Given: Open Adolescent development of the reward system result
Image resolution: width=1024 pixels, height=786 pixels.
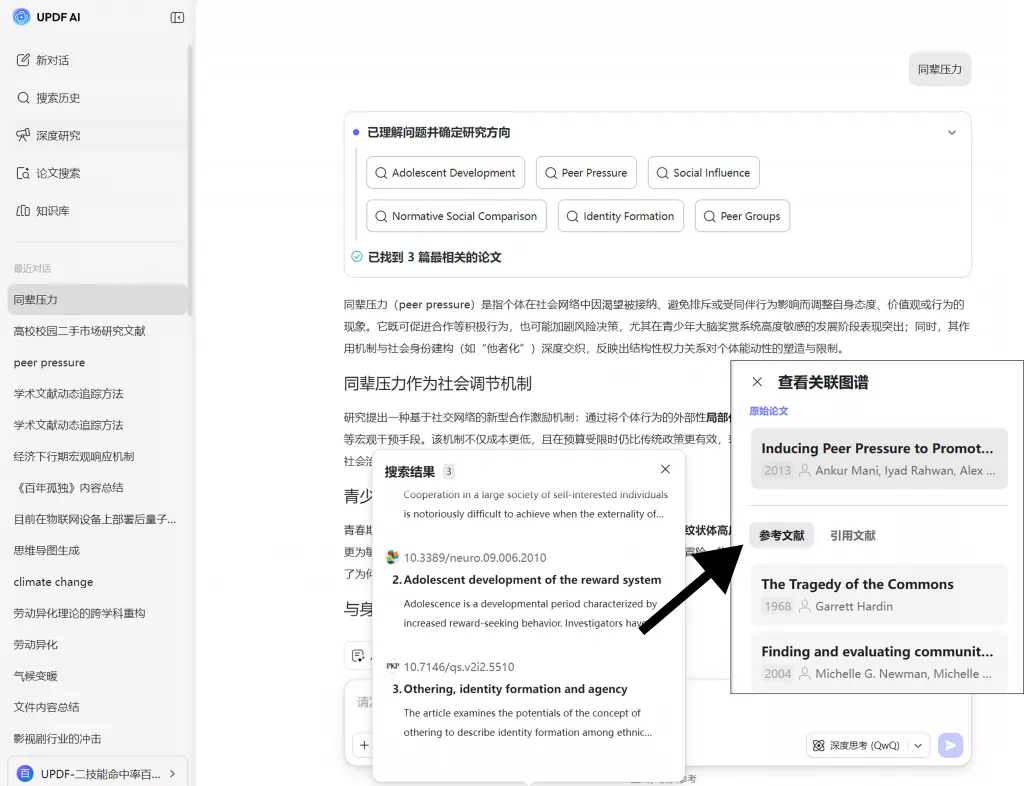Looking at the screenshot, I should point(532,580).
